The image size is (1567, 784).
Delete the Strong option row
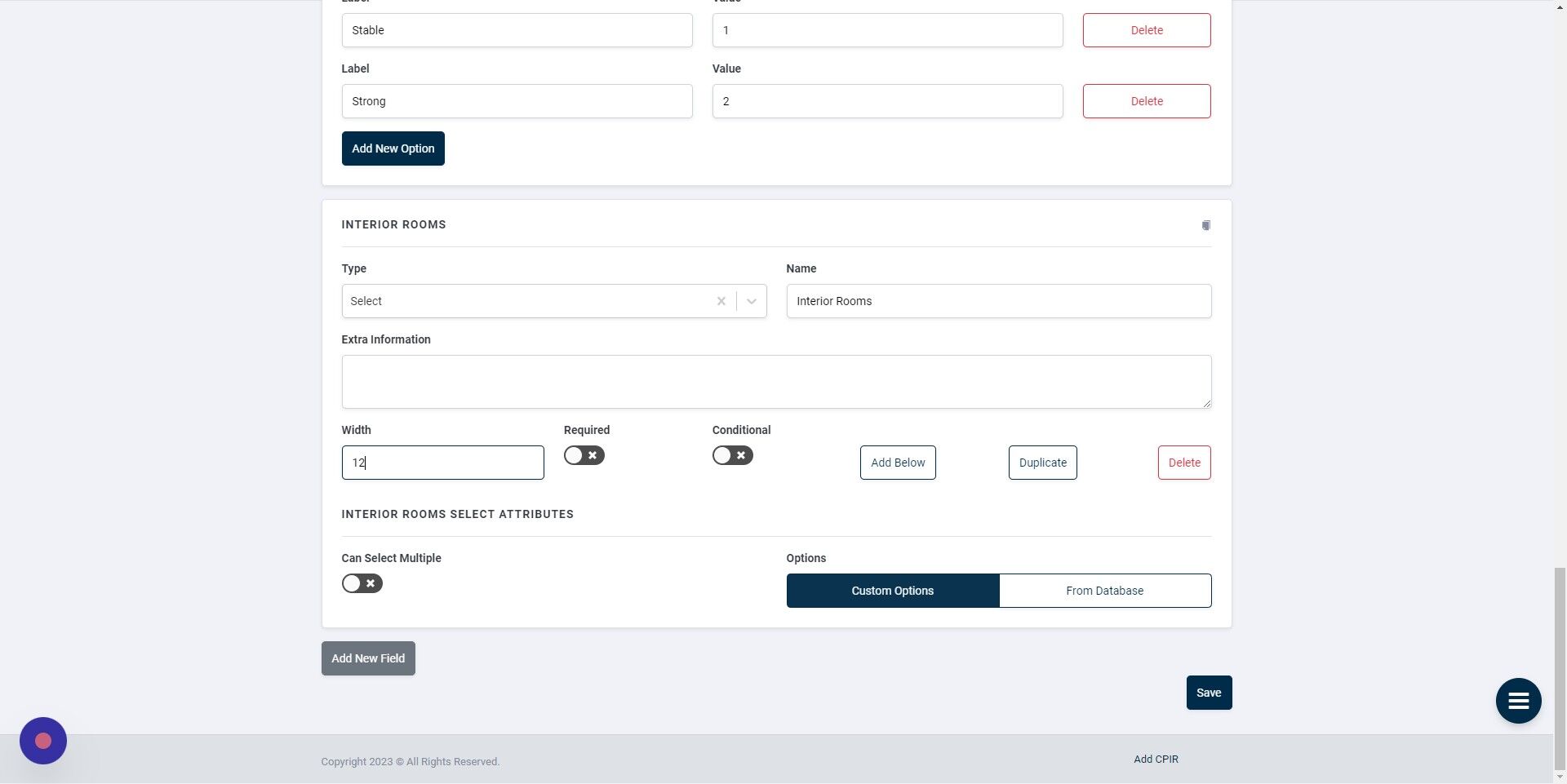point(1147,101)
